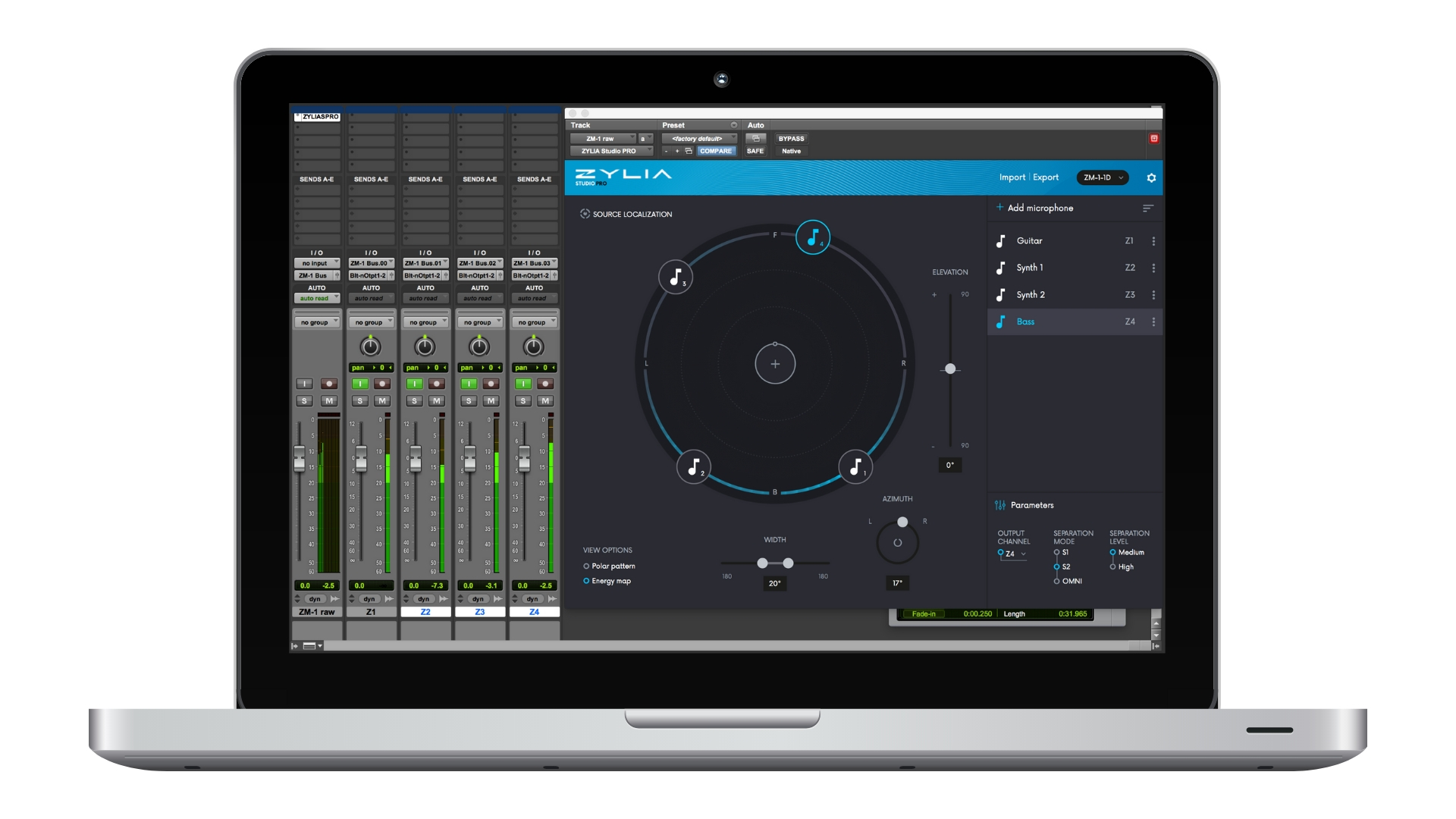Click the width value field 20°
Viewport: 1456px width, 819px height.
[x=774, y=583]
